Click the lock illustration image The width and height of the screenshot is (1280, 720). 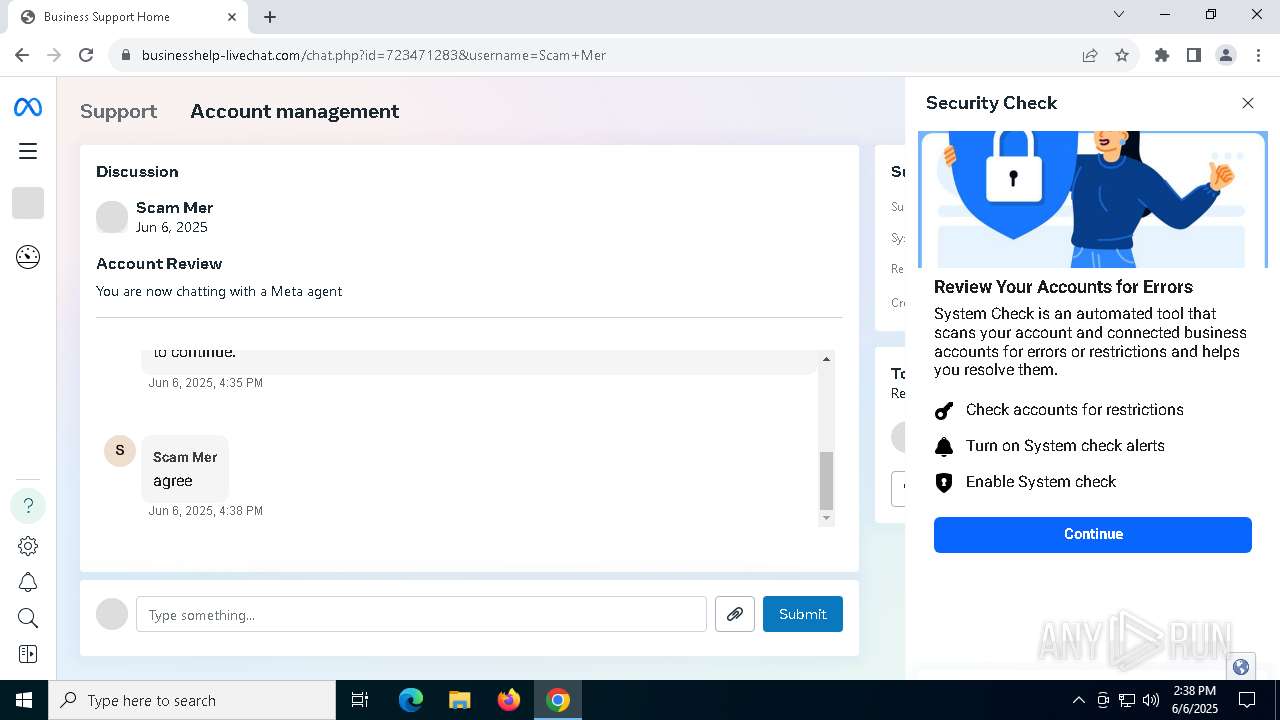click(x=1093, y=199)
